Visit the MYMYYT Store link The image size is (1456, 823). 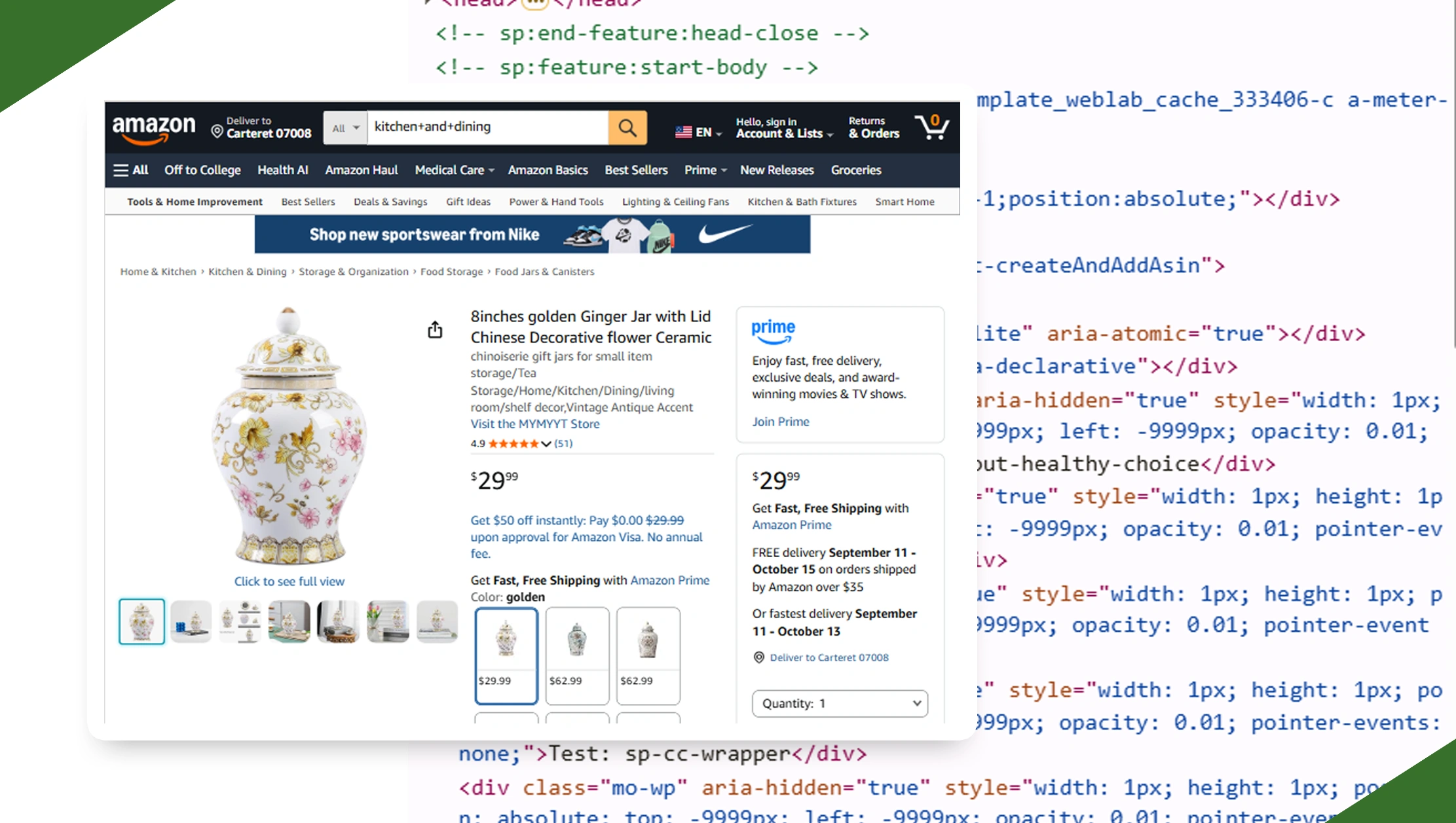pos(535,424)
